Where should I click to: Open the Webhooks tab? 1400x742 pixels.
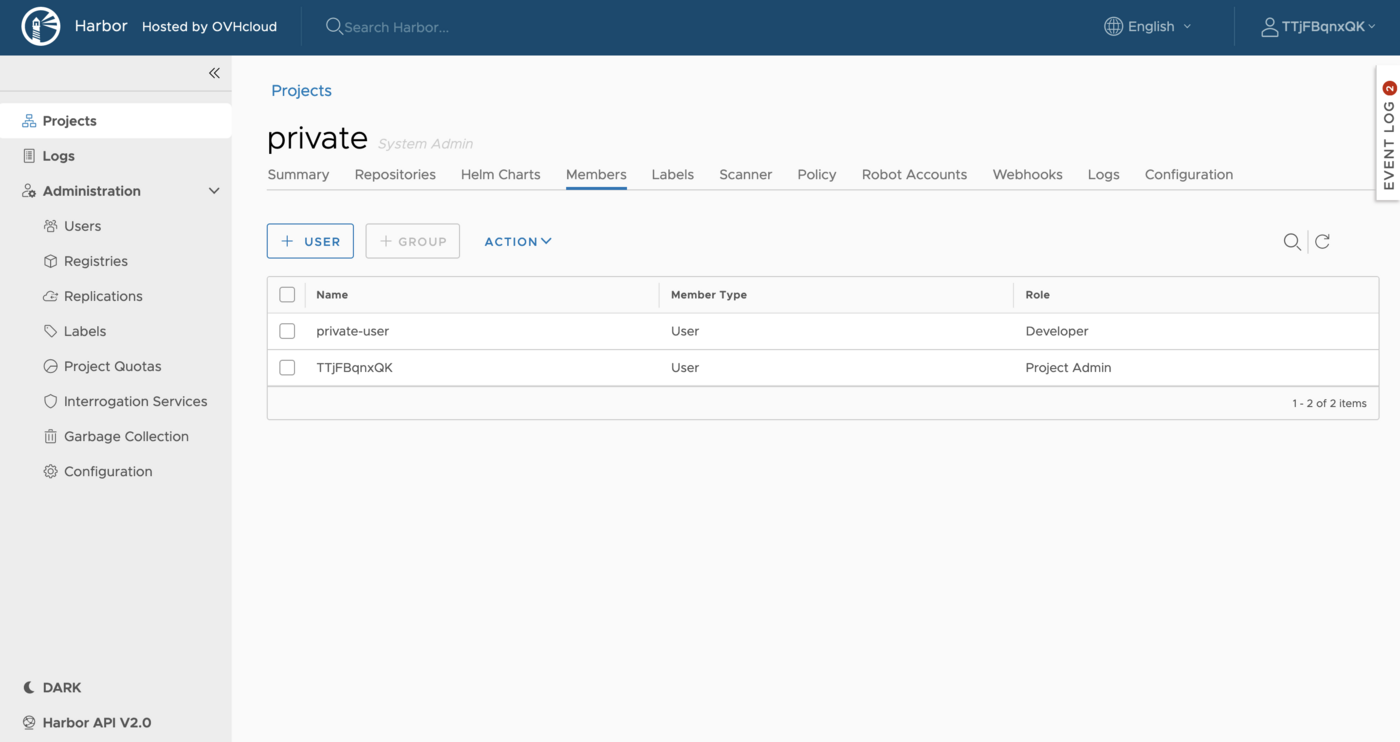(x=1027, y=174)
